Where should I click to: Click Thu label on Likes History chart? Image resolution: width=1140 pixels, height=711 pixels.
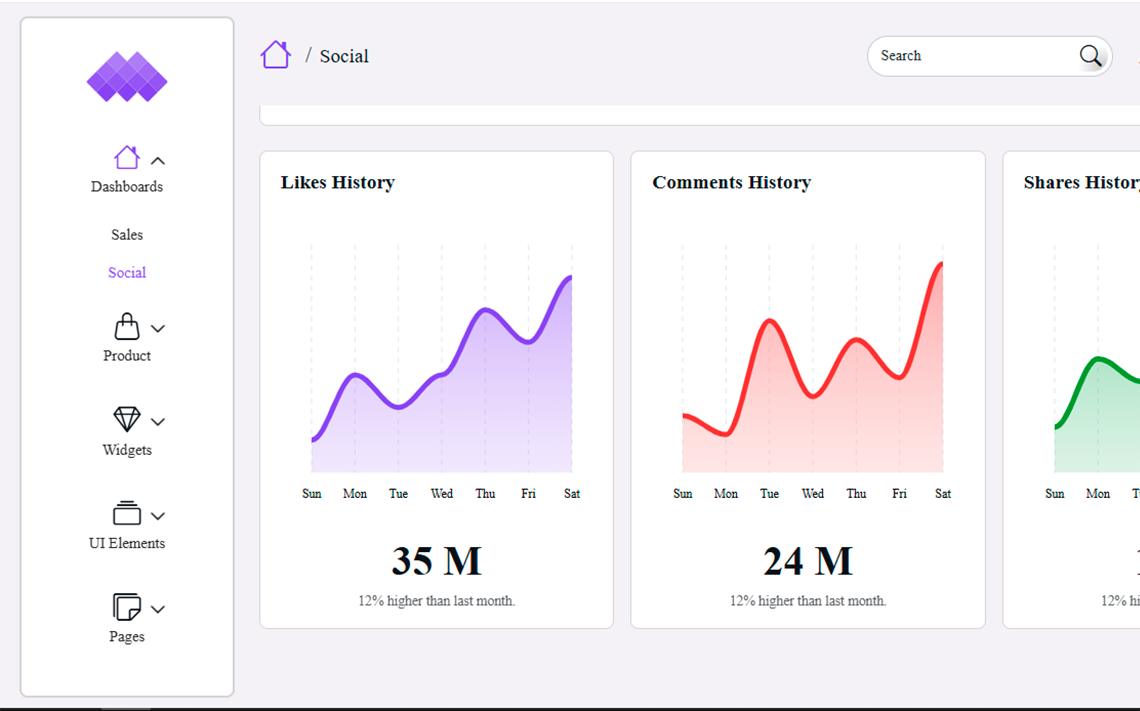pyautogui.click(x=485, y=494)
